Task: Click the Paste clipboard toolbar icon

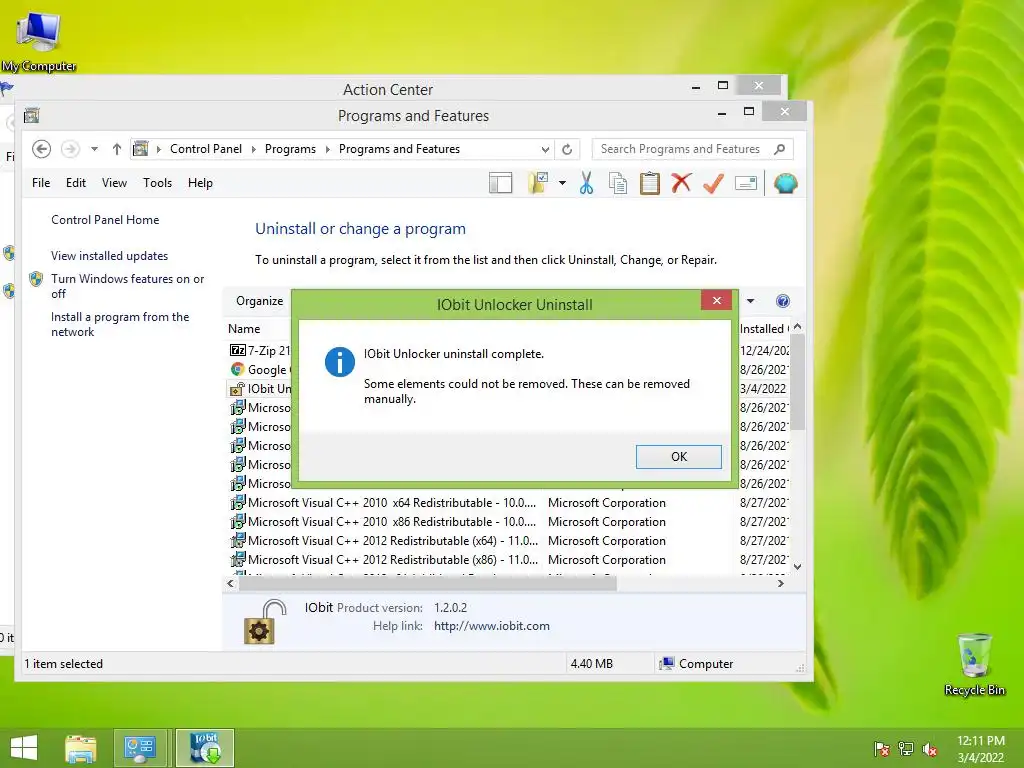Action: (649, 184)
